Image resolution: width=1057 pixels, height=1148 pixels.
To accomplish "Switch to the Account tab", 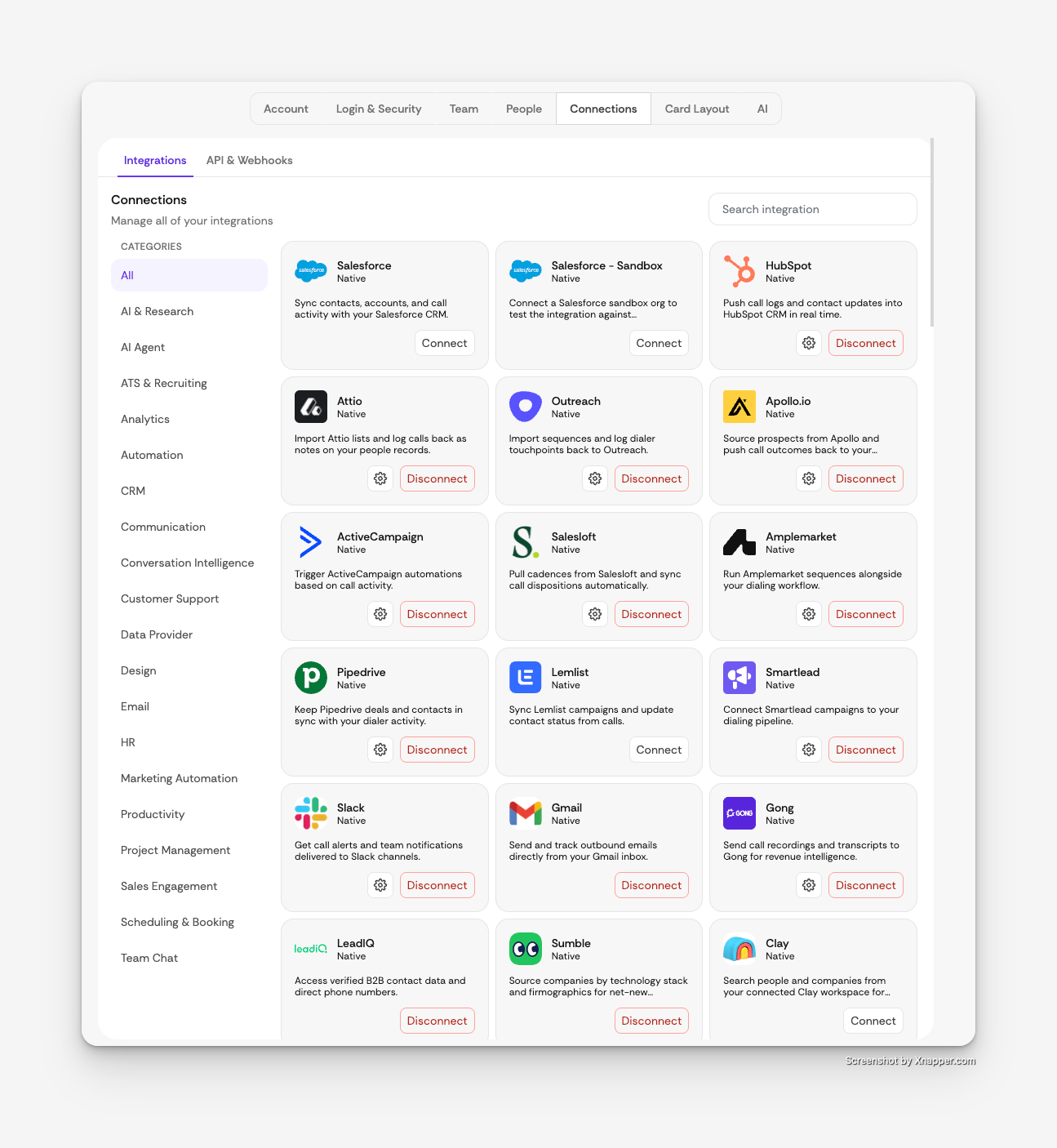I will [286, 109].
